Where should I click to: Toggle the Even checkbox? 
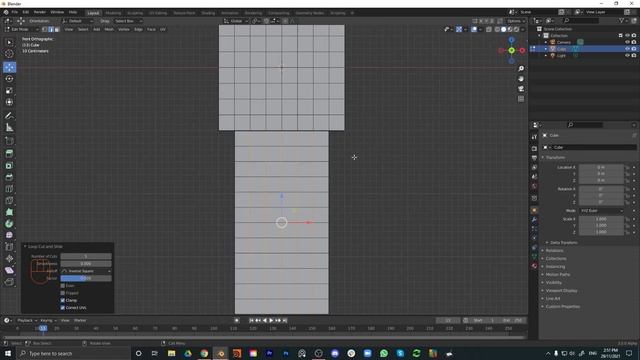coord(63,286)
